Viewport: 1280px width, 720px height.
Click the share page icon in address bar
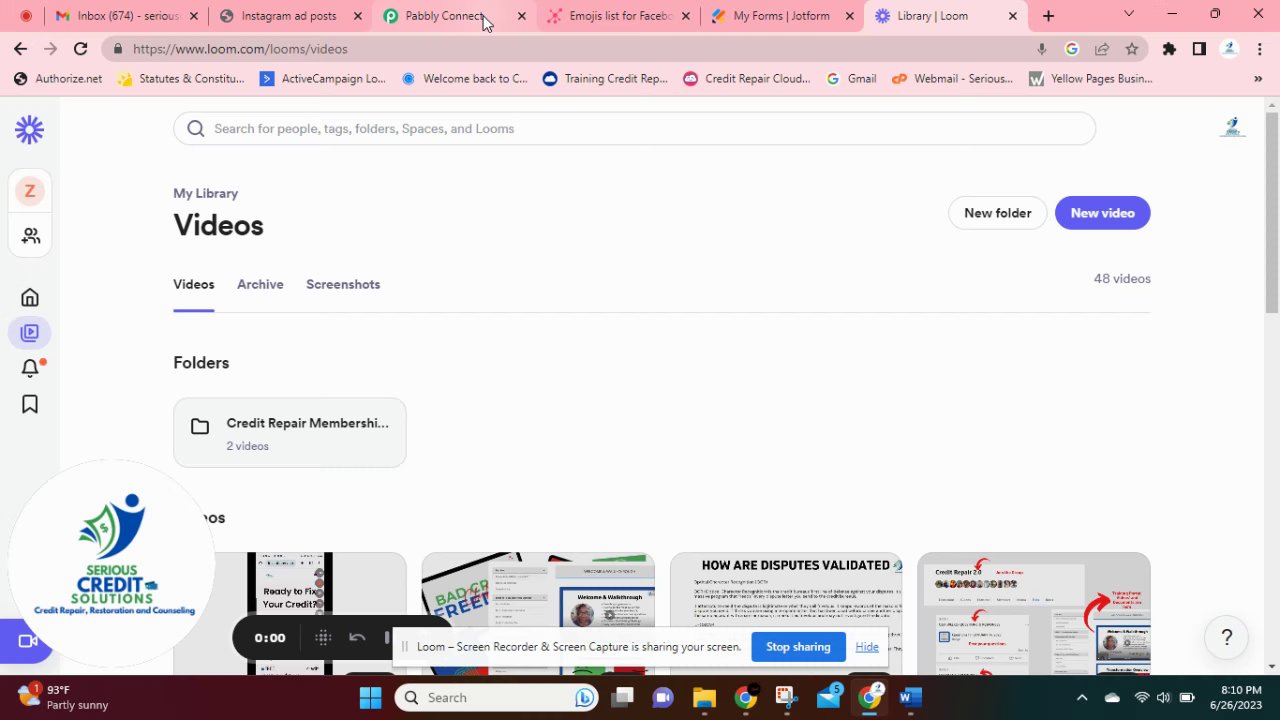click(1102, 48)
